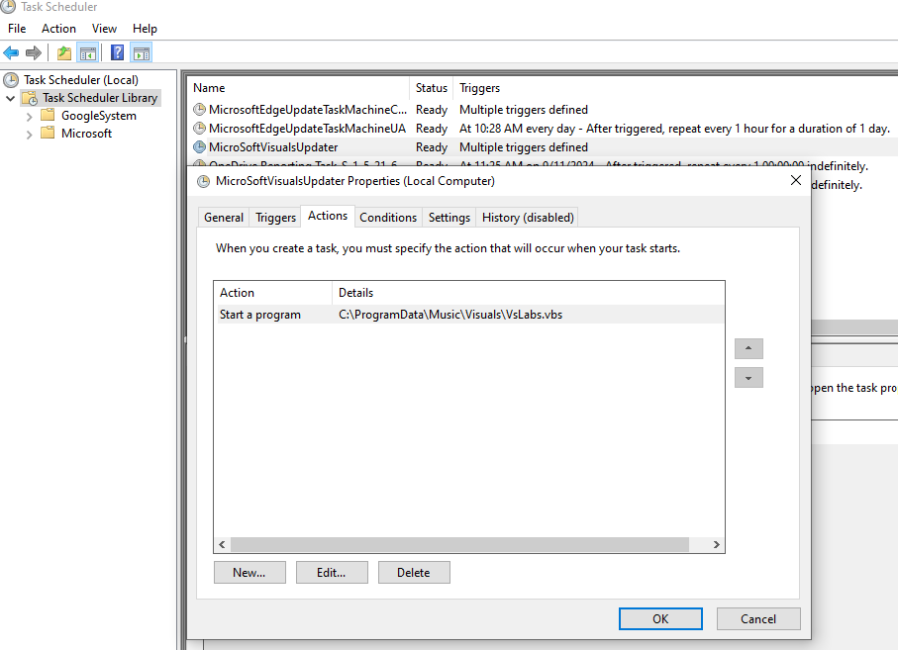Click the Edit button for the action
Screen dimensions: 898x650
(332, 572)
